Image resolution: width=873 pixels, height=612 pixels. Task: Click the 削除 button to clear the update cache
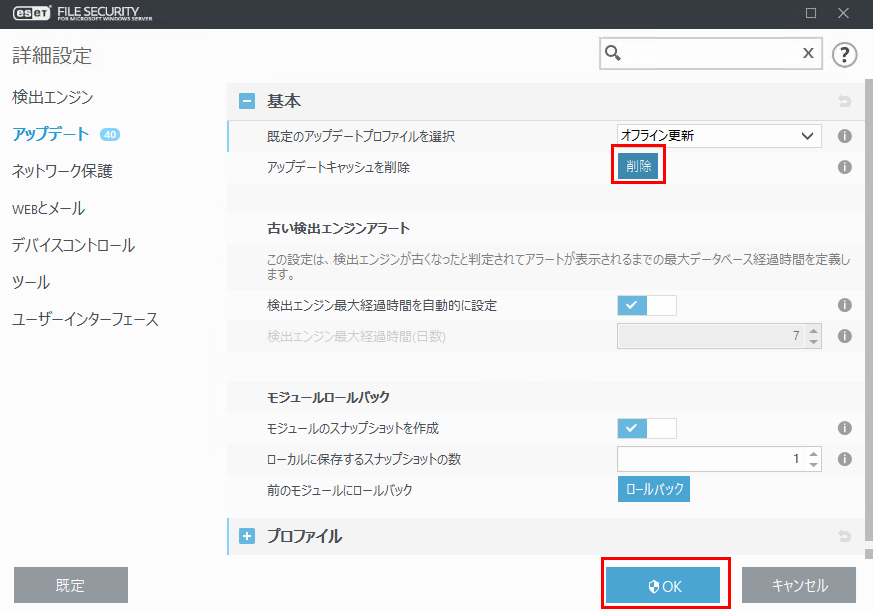(638, 167)
